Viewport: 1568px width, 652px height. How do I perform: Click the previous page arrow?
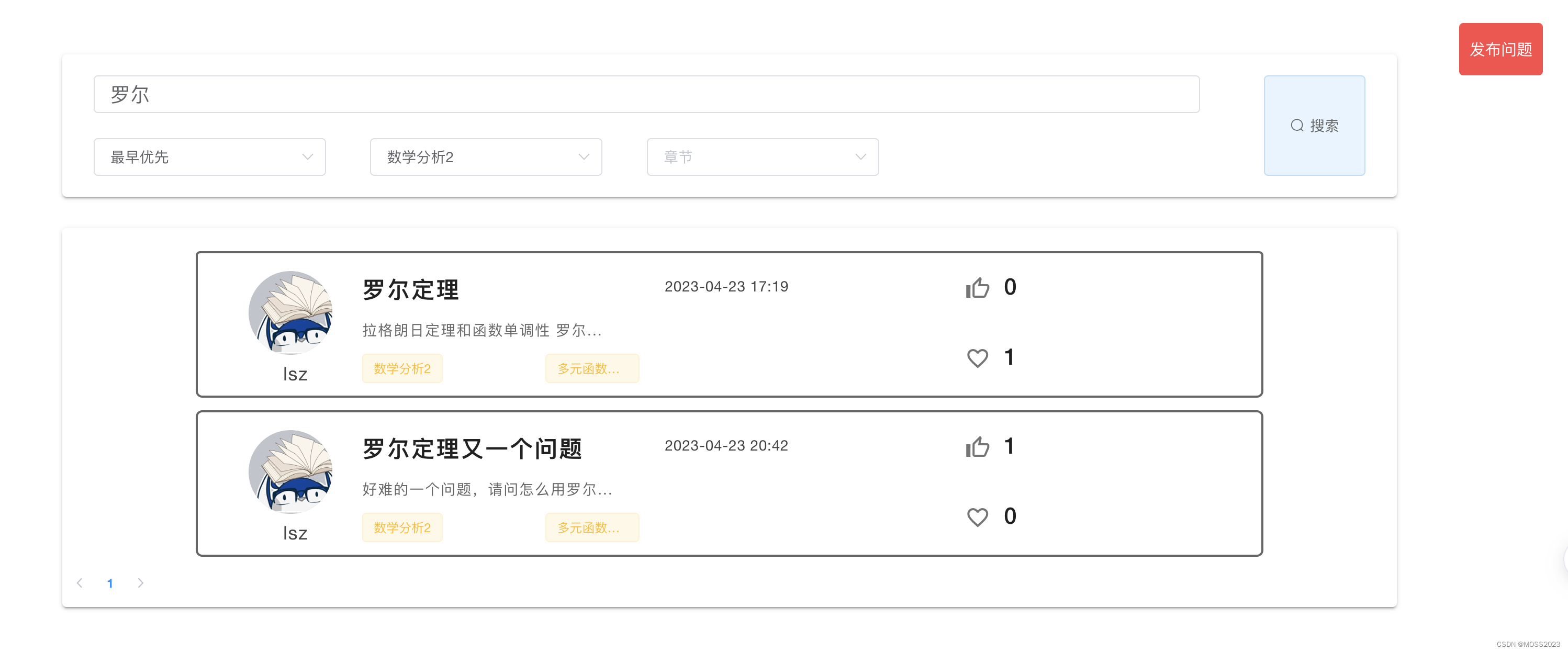coord(80,582)
